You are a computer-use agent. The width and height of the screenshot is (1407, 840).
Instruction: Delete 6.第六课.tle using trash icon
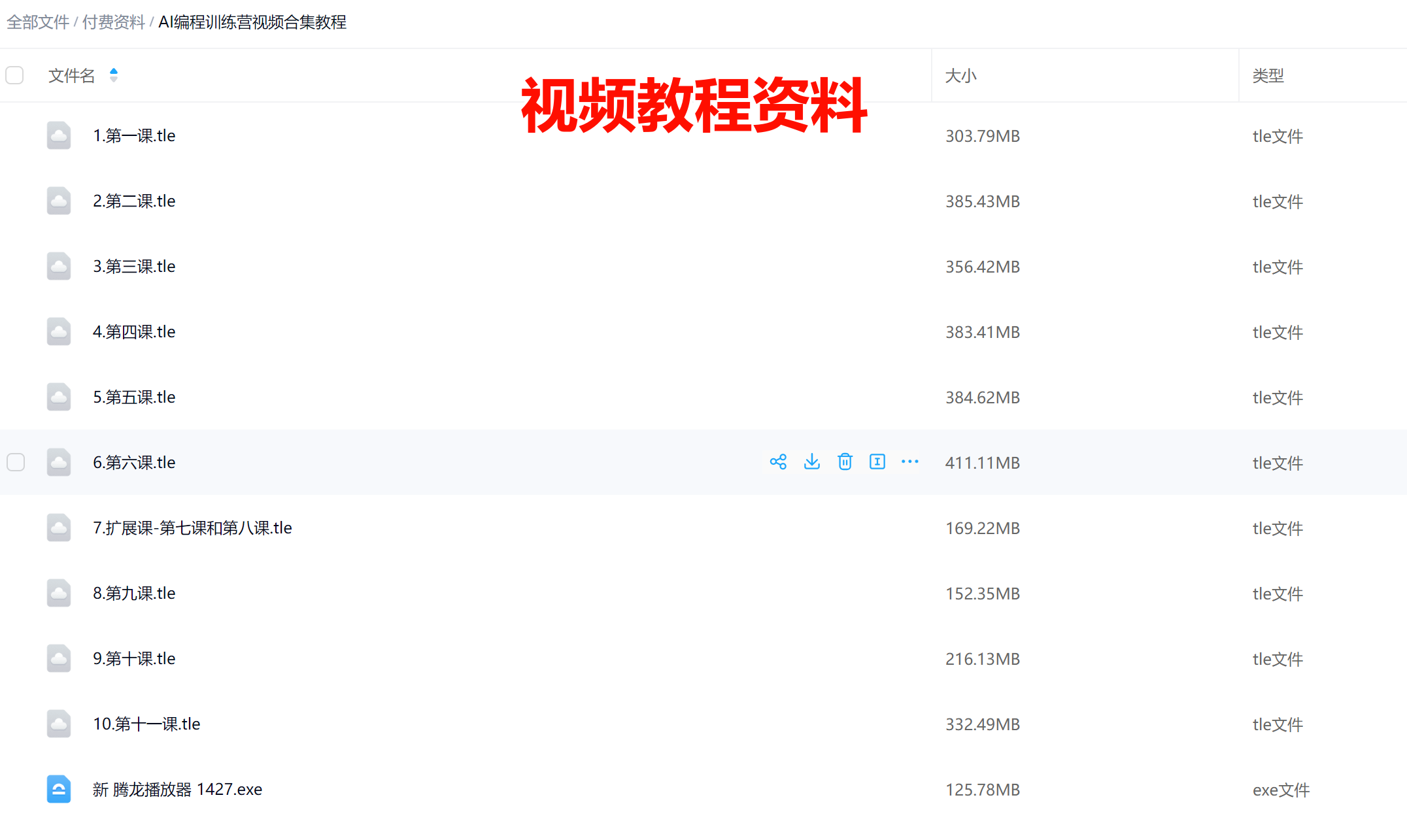[845, 462]
